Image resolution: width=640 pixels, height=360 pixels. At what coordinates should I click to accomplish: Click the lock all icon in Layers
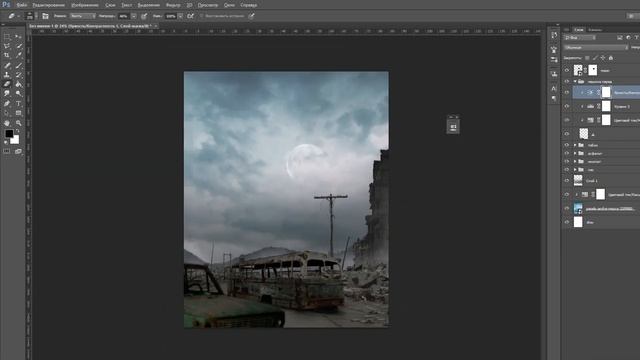[611, 58]
